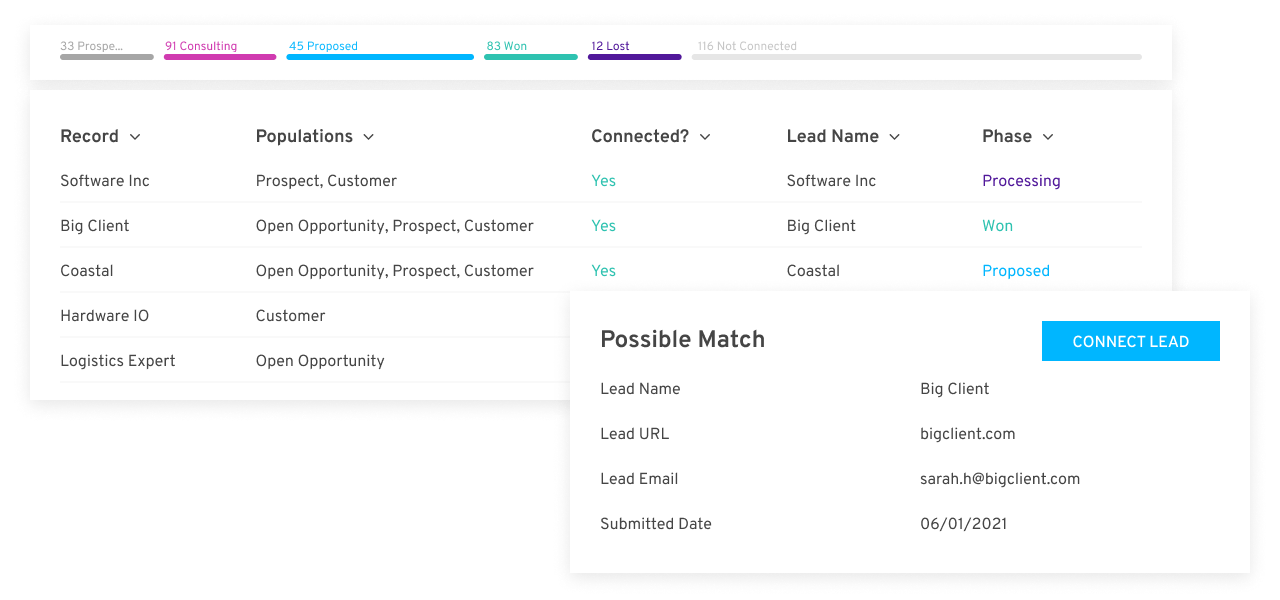Open the Populations column dropdown chevron

point(368,137)
